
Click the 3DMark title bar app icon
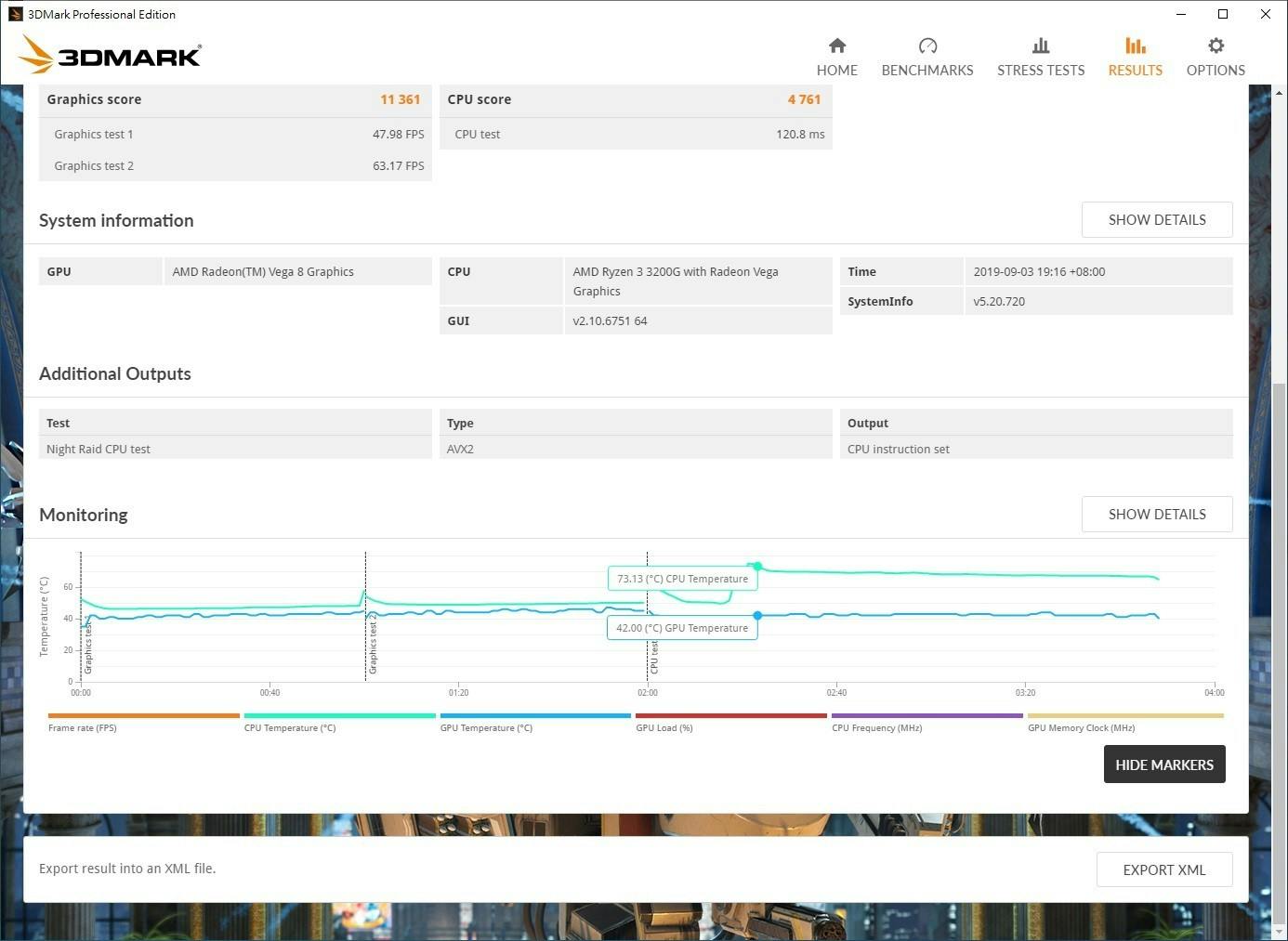pos(14,14)
